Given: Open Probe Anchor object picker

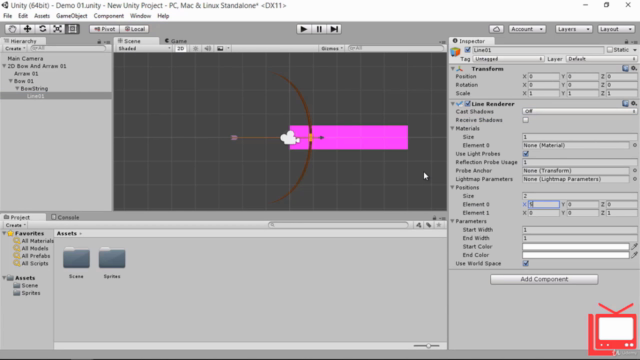Looking at the screenshot, I should [x=635, y=171].
